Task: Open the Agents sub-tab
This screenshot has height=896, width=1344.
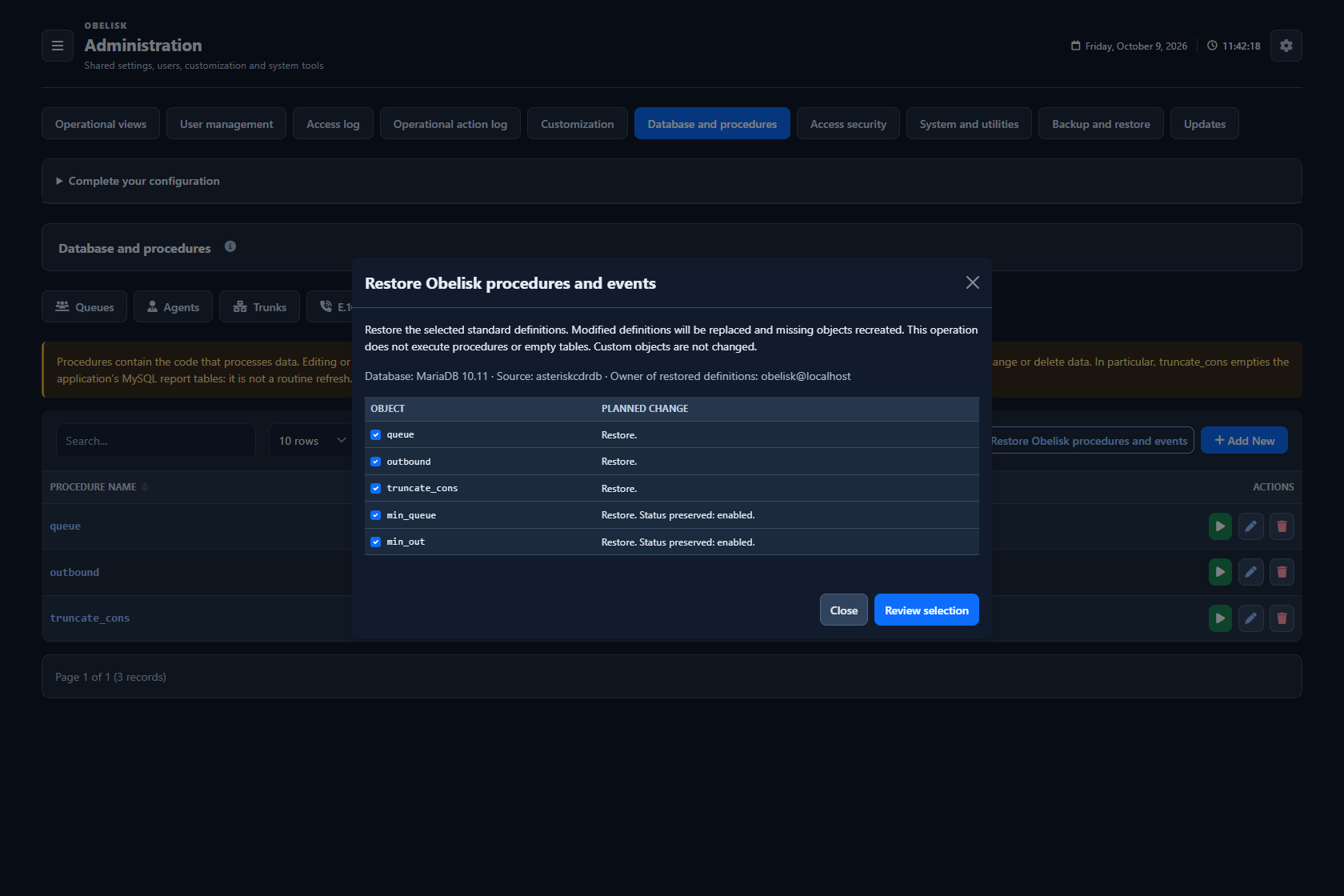Action: tap(173, 306)
